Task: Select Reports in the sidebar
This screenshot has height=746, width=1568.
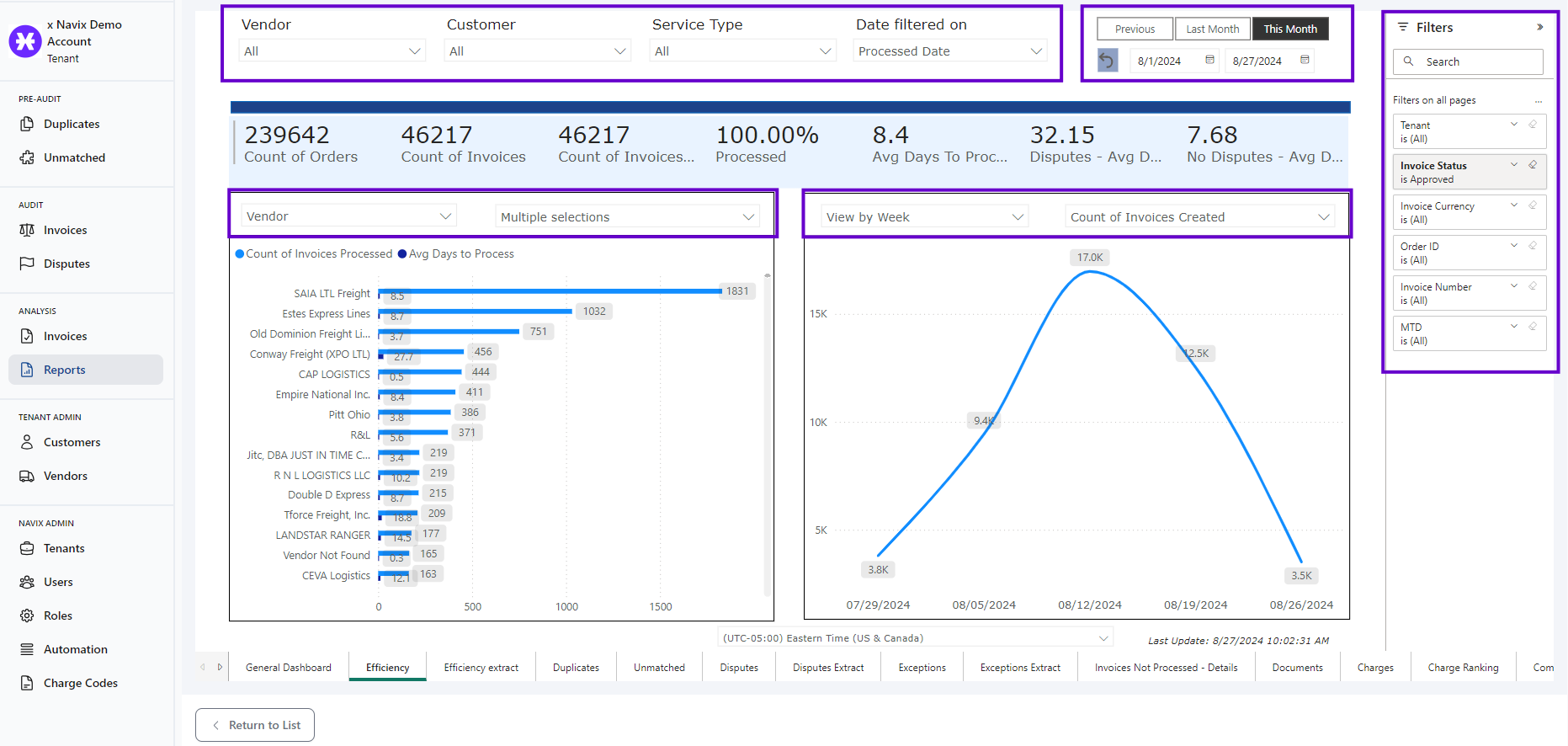Action: 86,370
